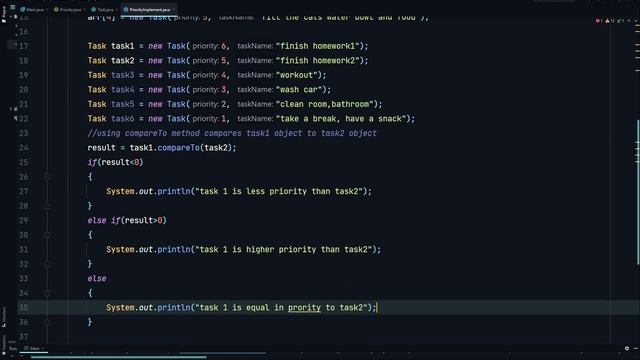The height and width of the screenshot is (360, 640).
Task: Click line number 24 in the gutter
Action: click(24, 148)
